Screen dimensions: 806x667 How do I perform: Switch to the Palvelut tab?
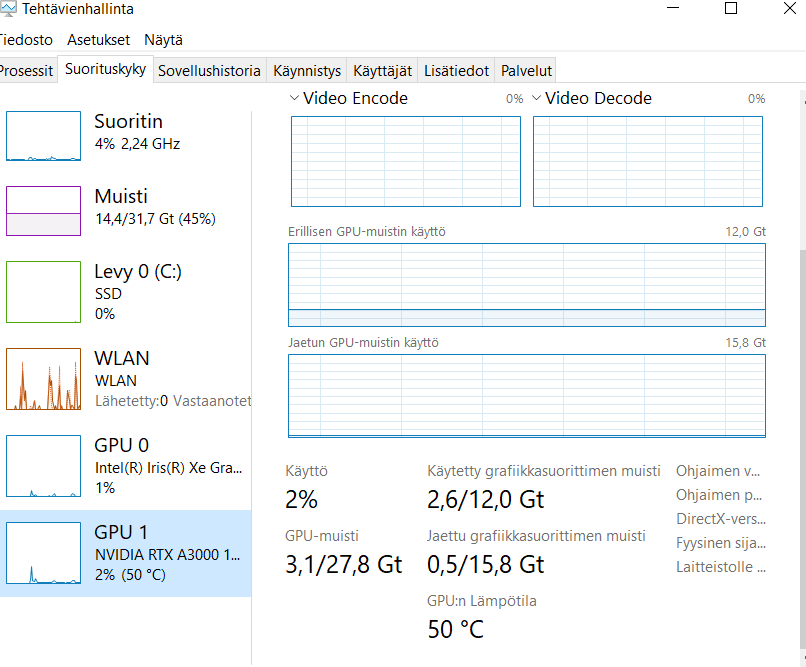coord(526,71)
